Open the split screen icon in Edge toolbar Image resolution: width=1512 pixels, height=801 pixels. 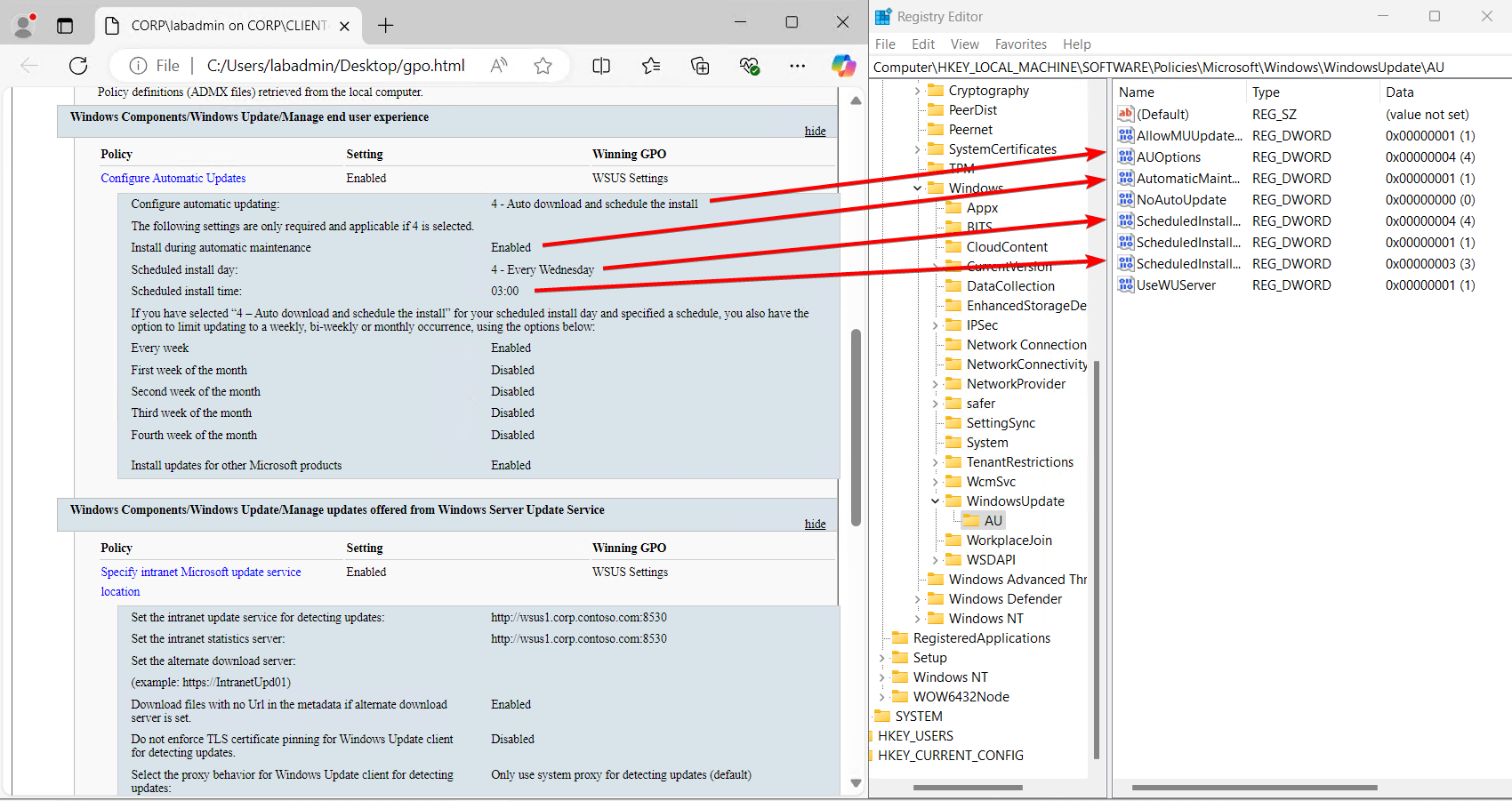(601, 65)
